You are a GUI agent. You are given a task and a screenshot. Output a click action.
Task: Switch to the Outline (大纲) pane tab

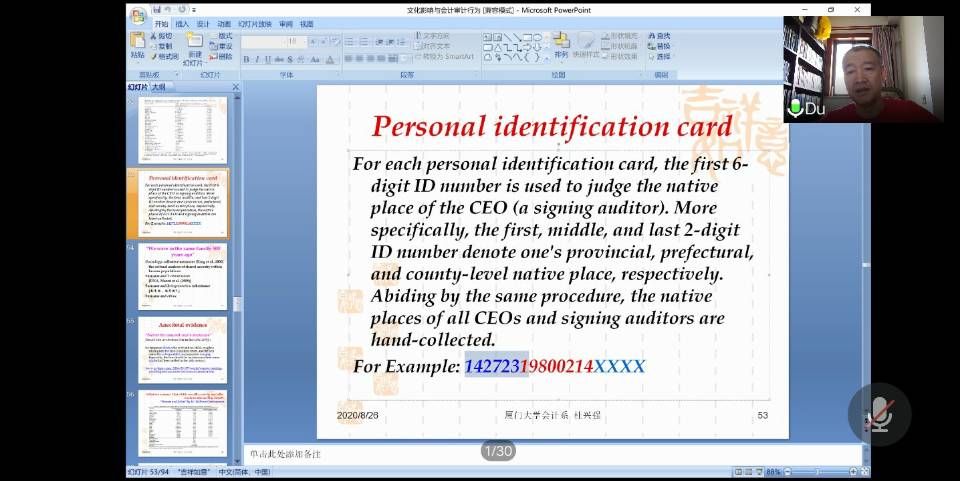(x=158, y=87)
